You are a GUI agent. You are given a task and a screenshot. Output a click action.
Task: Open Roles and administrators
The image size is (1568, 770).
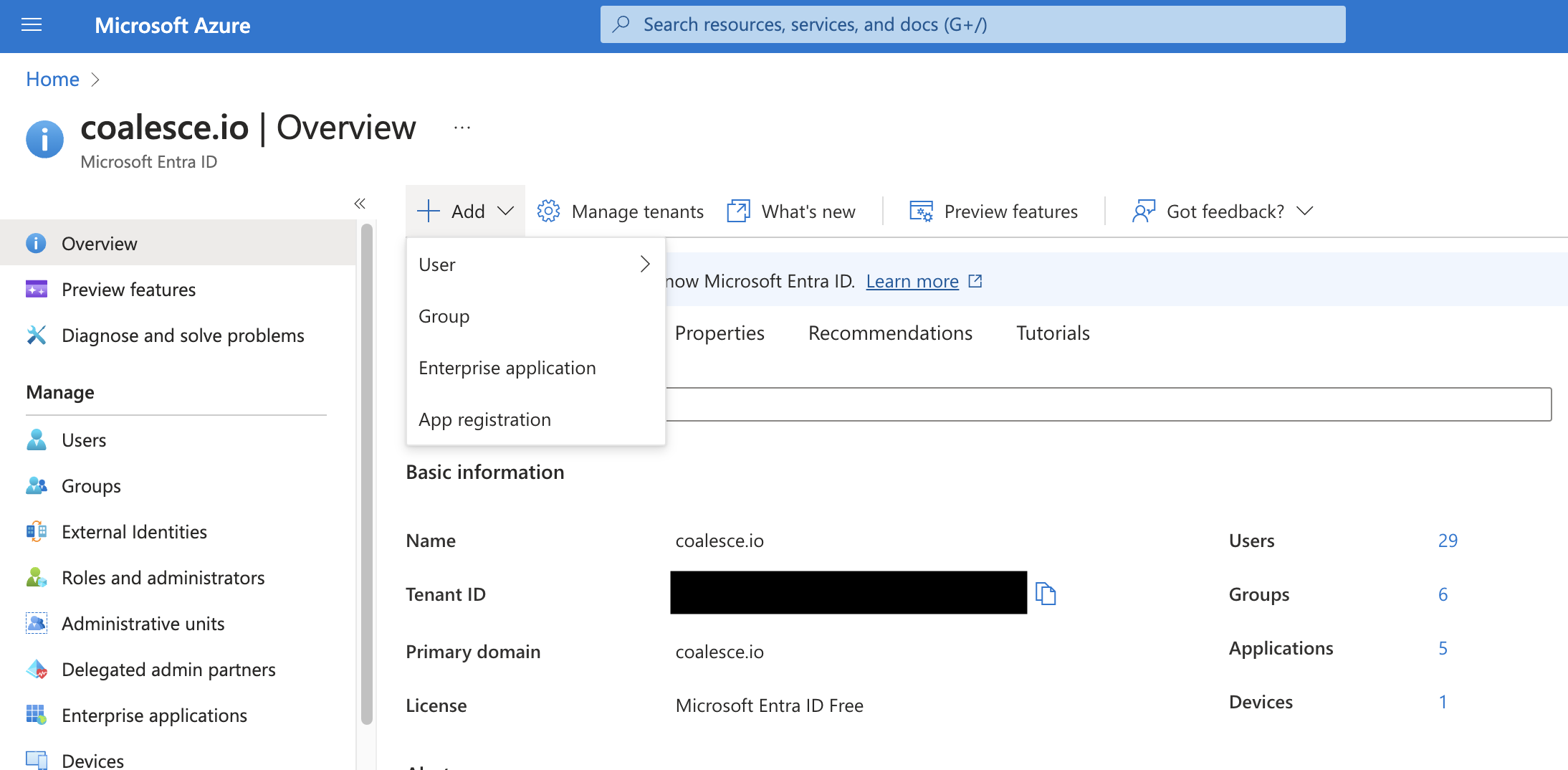pos(178,577)
